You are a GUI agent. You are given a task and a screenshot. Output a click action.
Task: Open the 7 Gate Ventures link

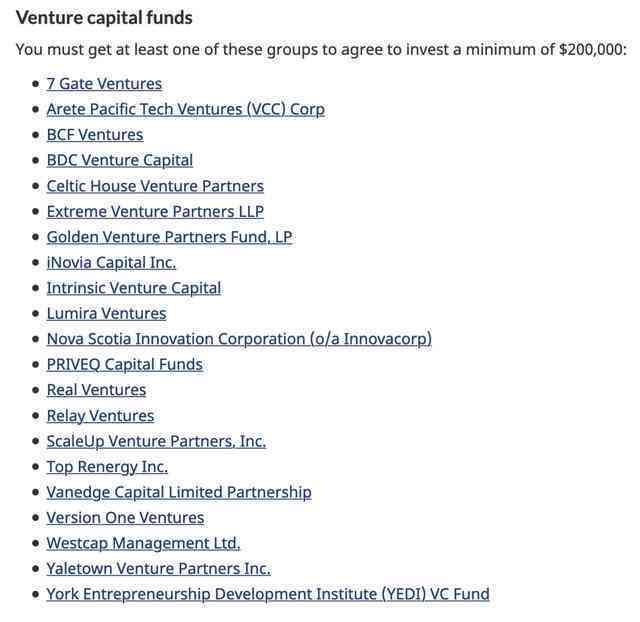(104, 84)
